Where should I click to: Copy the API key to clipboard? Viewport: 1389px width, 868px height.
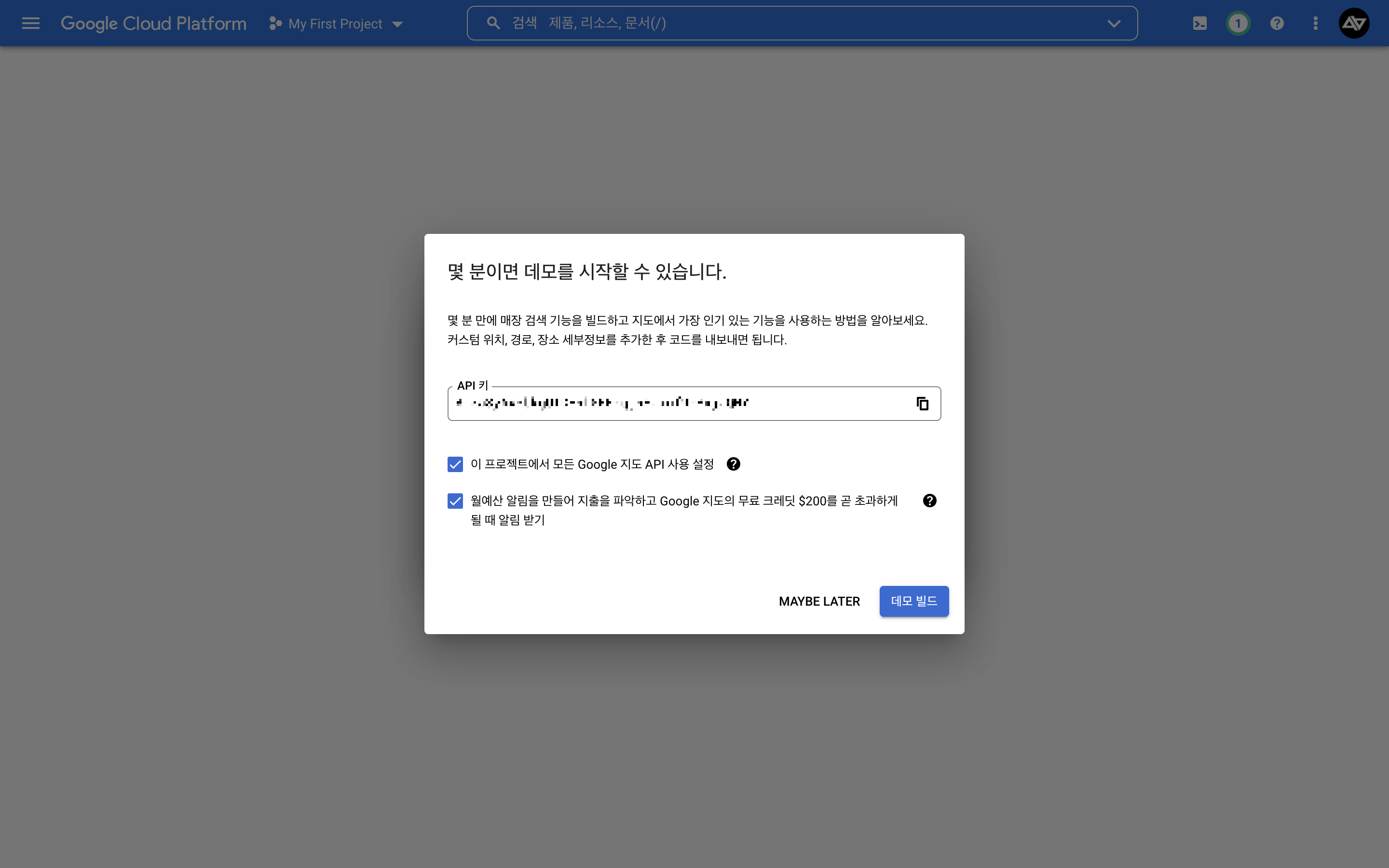click(922, 404)
